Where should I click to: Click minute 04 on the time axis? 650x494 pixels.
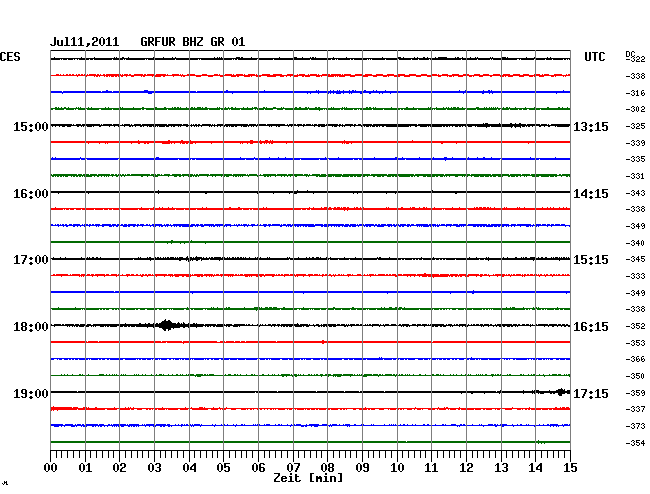[189, 468]
